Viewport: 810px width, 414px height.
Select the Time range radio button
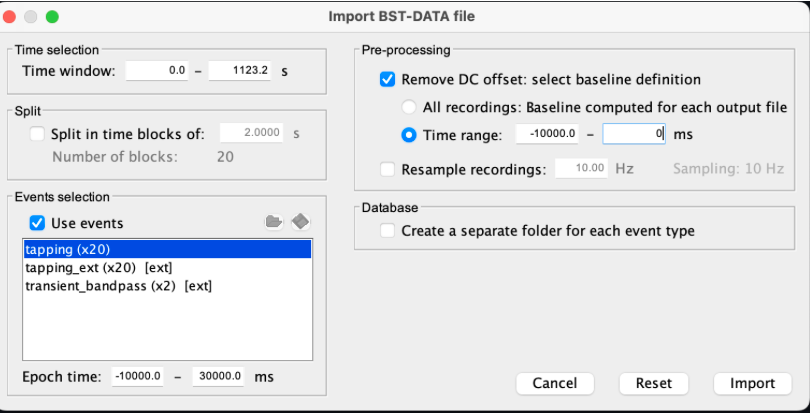tap(409, 134)
